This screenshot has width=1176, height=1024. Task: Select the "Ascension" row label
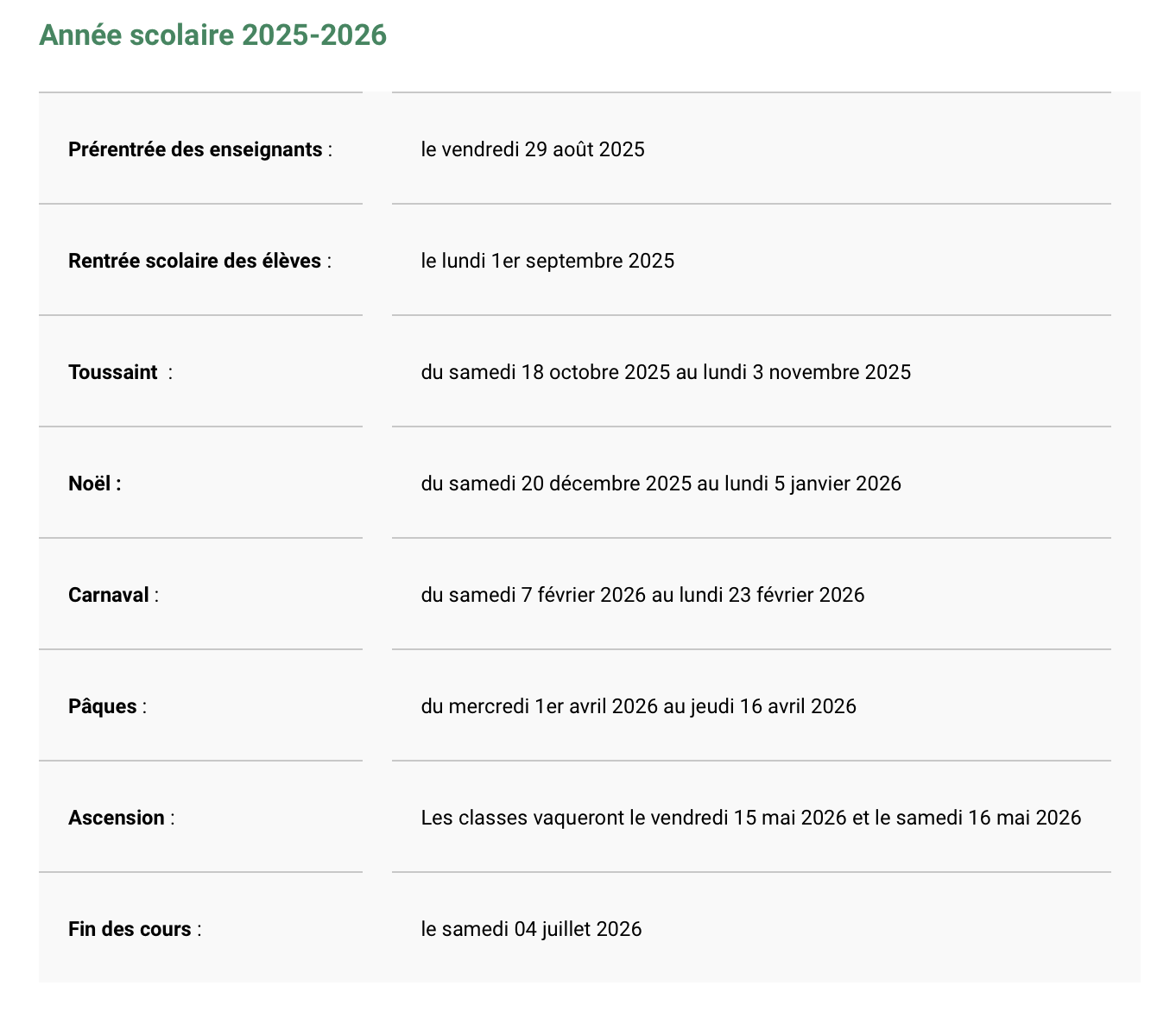(x=117, y=818)
